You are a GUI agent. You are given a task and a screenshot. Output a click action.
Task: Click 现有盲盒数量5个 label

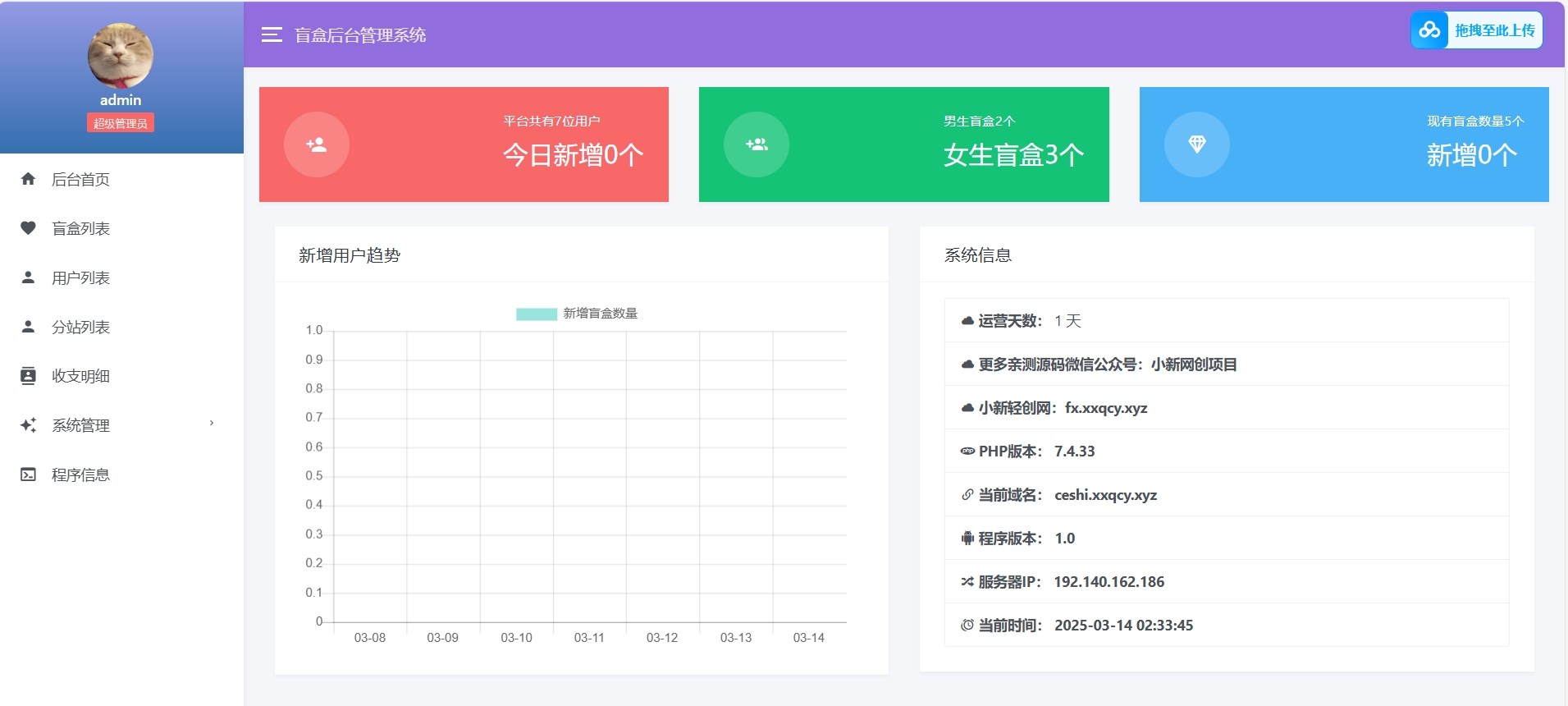coord(1475,121)
